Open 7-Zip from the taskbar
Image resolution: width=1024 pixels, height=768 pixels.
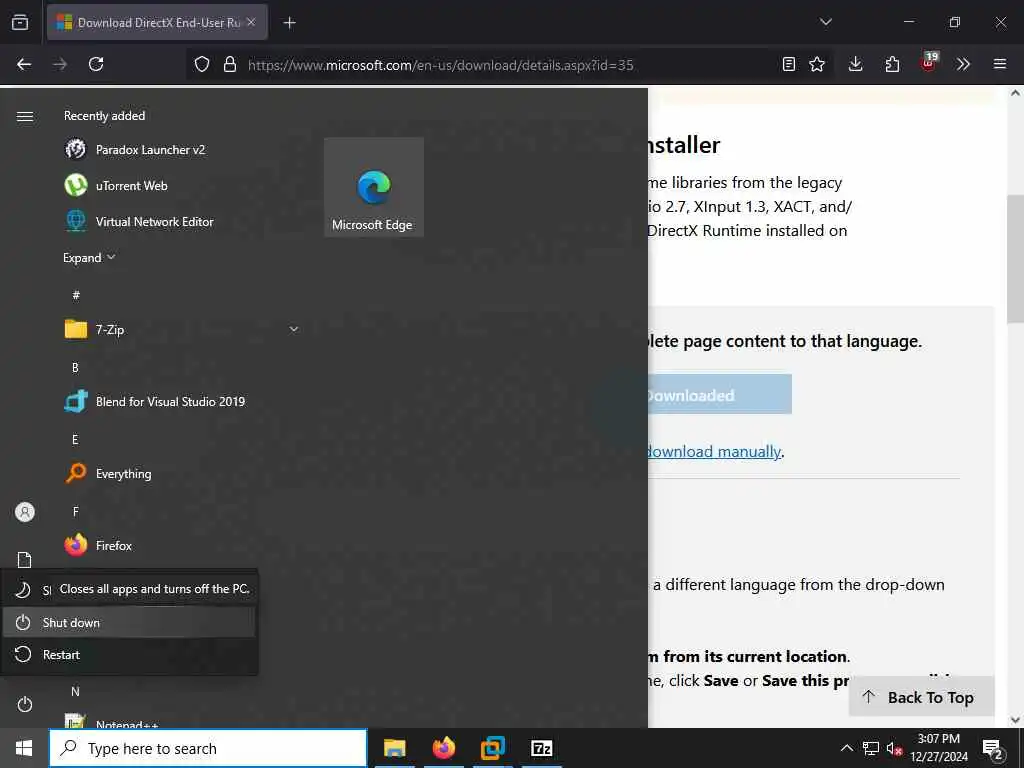(541, 748)
